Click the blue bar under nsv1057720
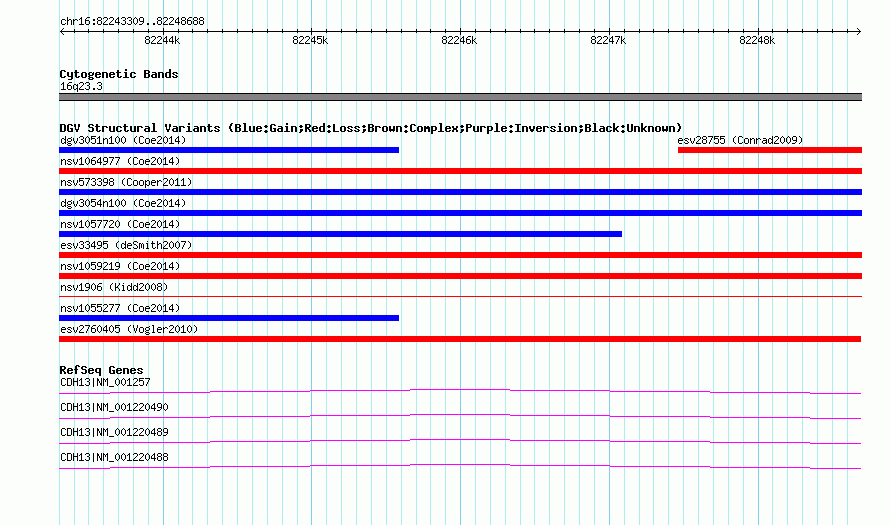 tap(341, 234)
